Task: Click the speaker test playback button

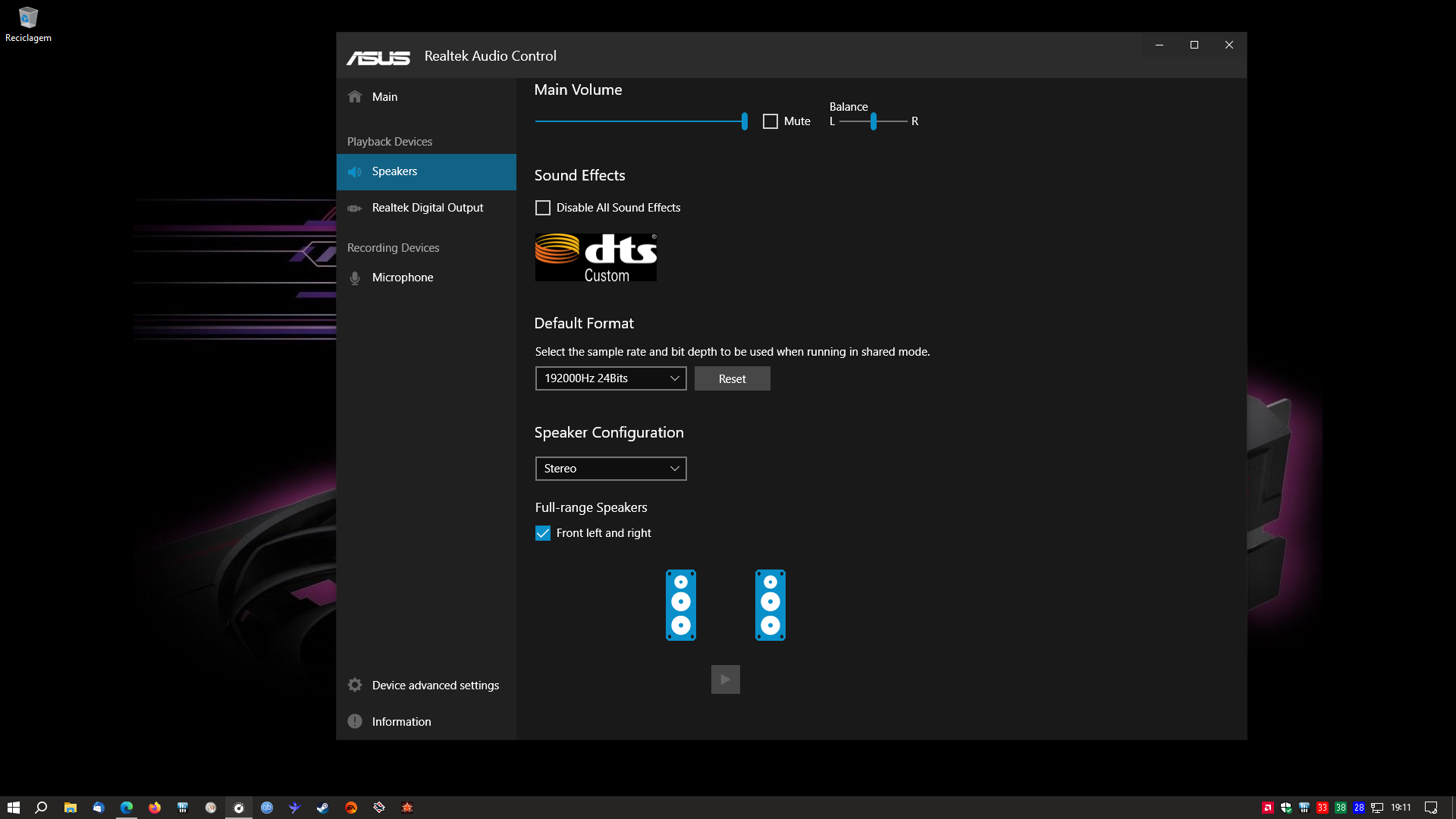Action: (725, 679)
